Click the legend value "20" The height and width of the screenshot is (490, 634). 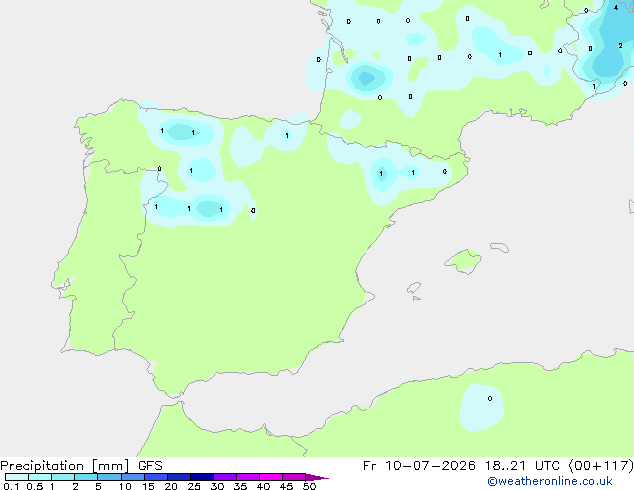click(171, 486)
